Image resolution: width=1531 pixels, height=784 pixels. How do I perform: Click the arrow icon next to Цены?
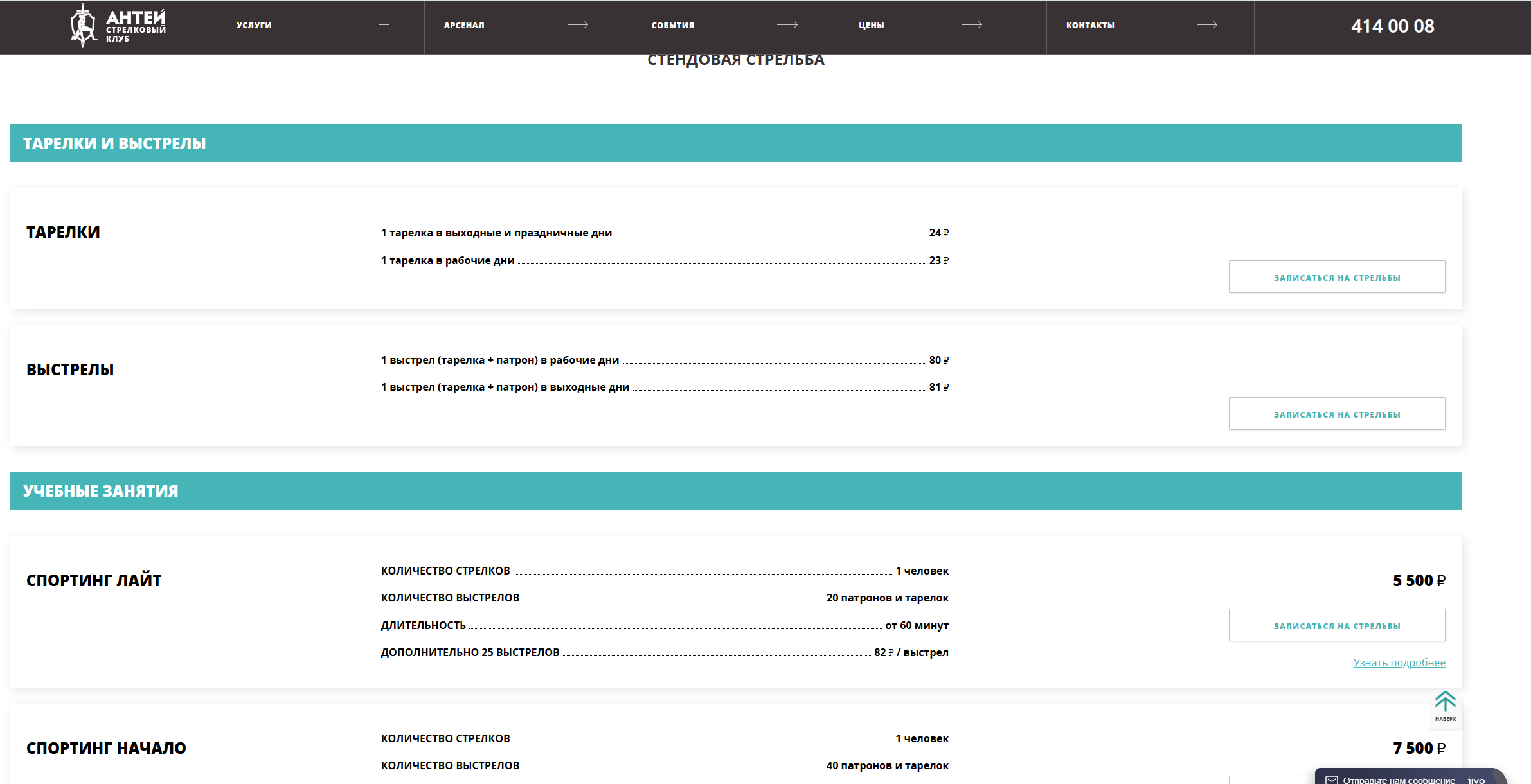(971, 25)
